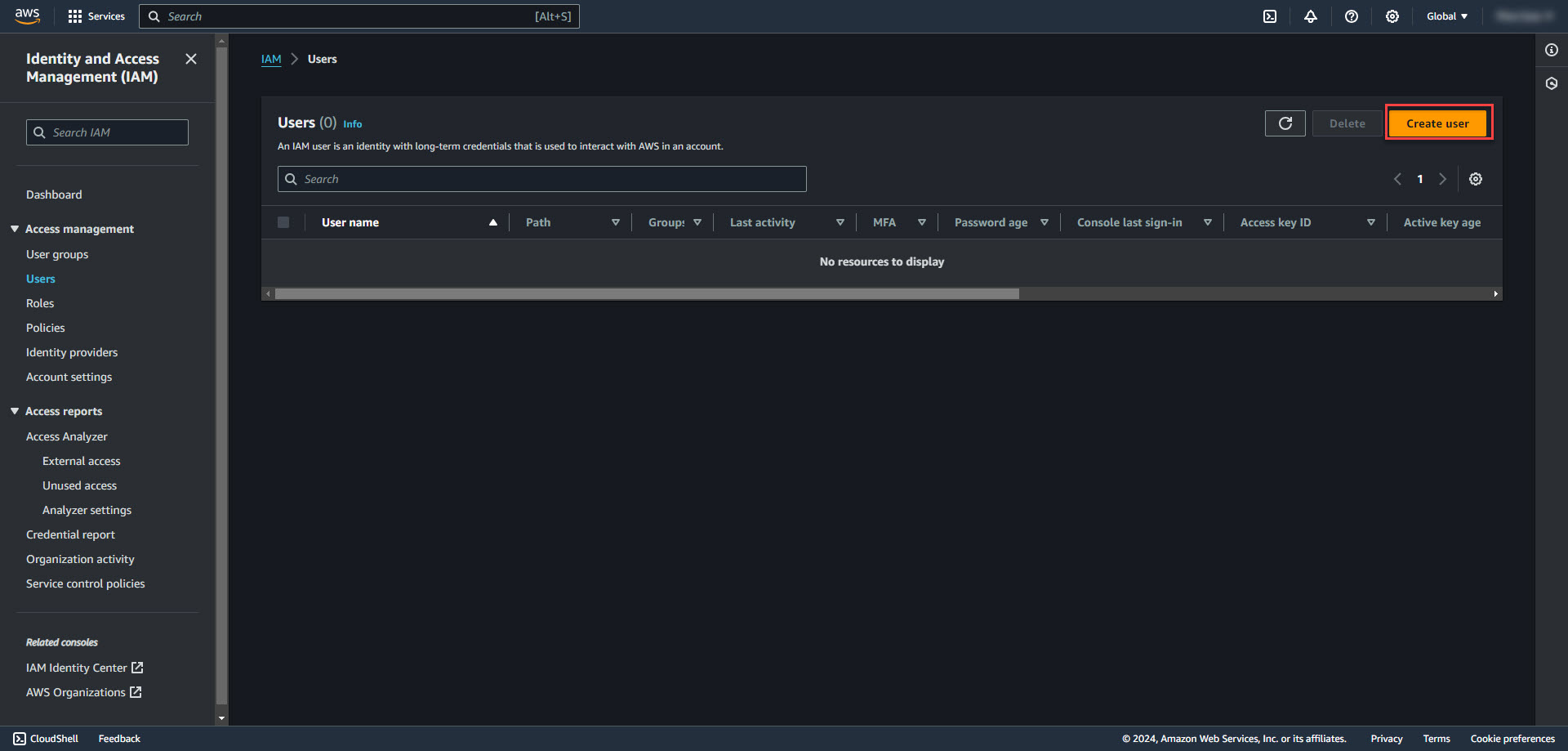Collapse the Access reports section
The width and height of the screenshot is (1568, 751).
point(15,411)
